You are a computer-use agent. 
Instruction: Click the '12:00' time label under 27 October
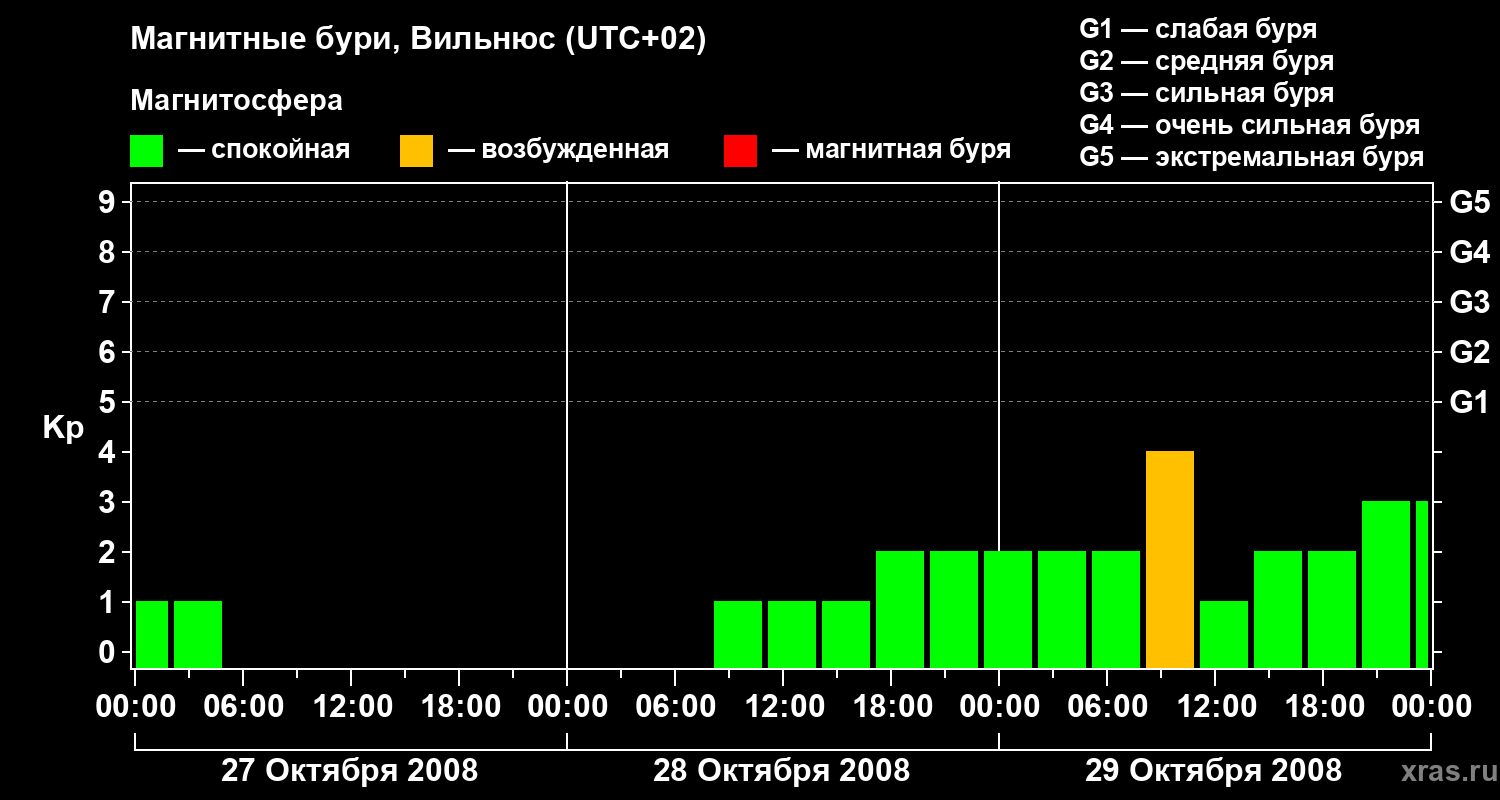pyautogui.click(x=351, y=706)
